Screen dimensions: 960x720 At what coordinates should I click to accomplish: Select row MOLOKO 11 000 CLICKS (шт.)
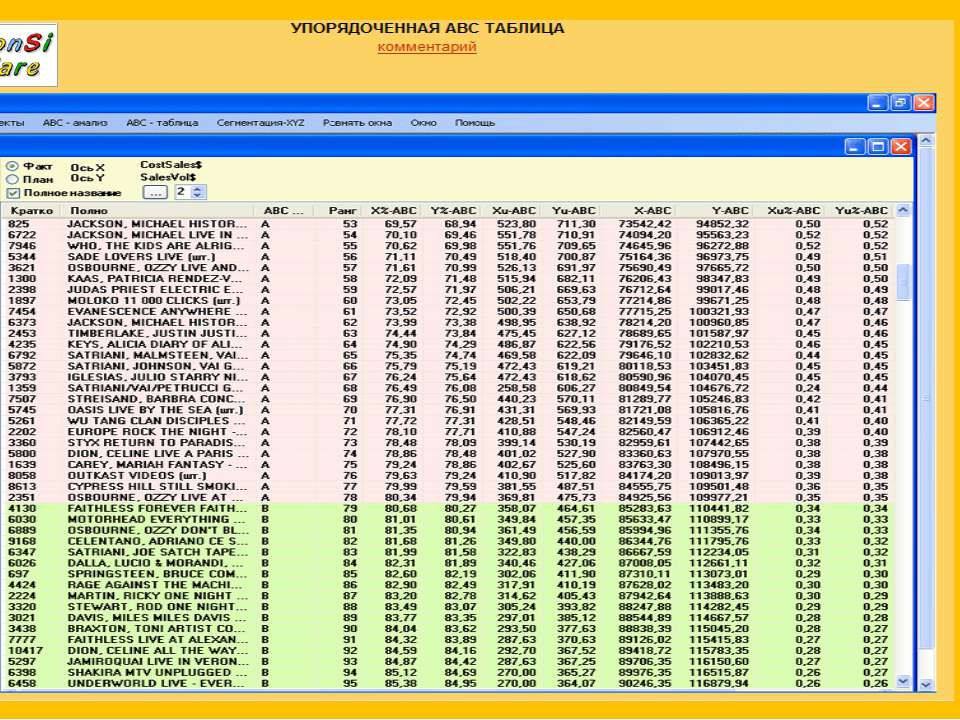coord(447,301)
